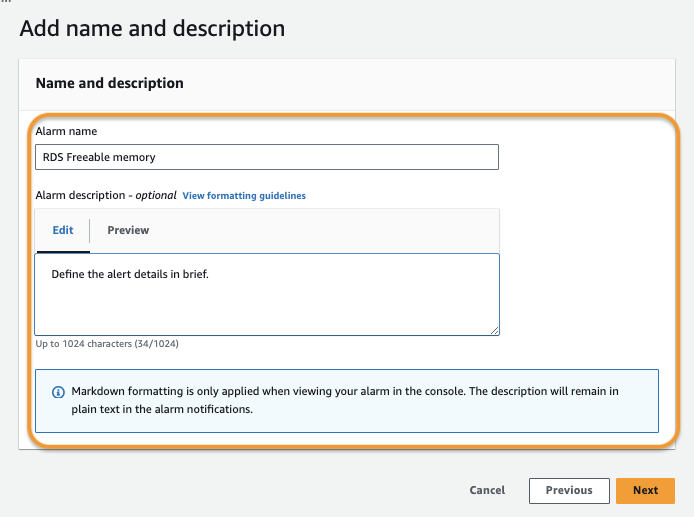Click the 'Alarm name' label
Screen dimensions: 694x517
click(66, 131)
